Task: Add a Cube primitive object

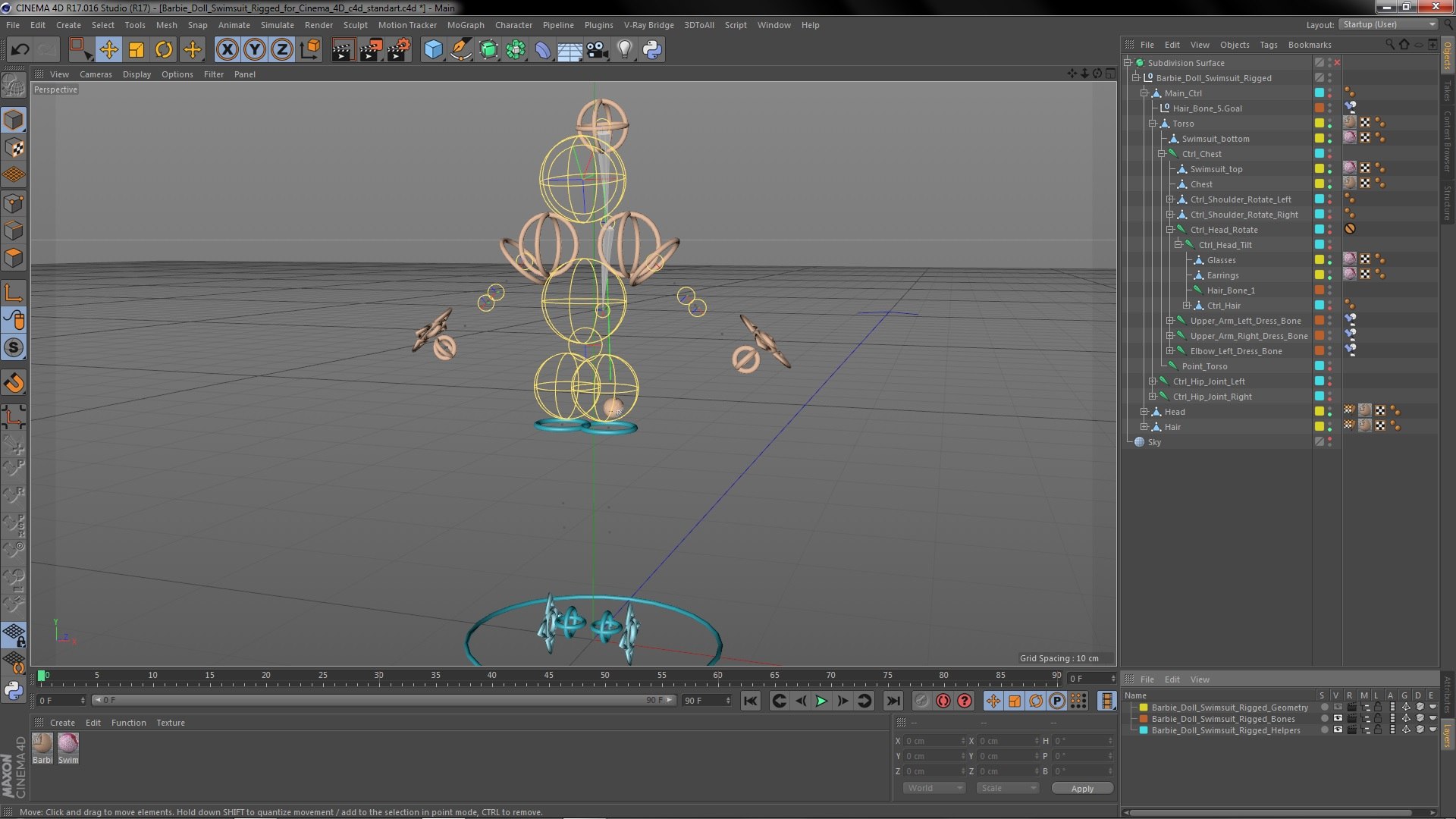Action: [x=433, y=50]
